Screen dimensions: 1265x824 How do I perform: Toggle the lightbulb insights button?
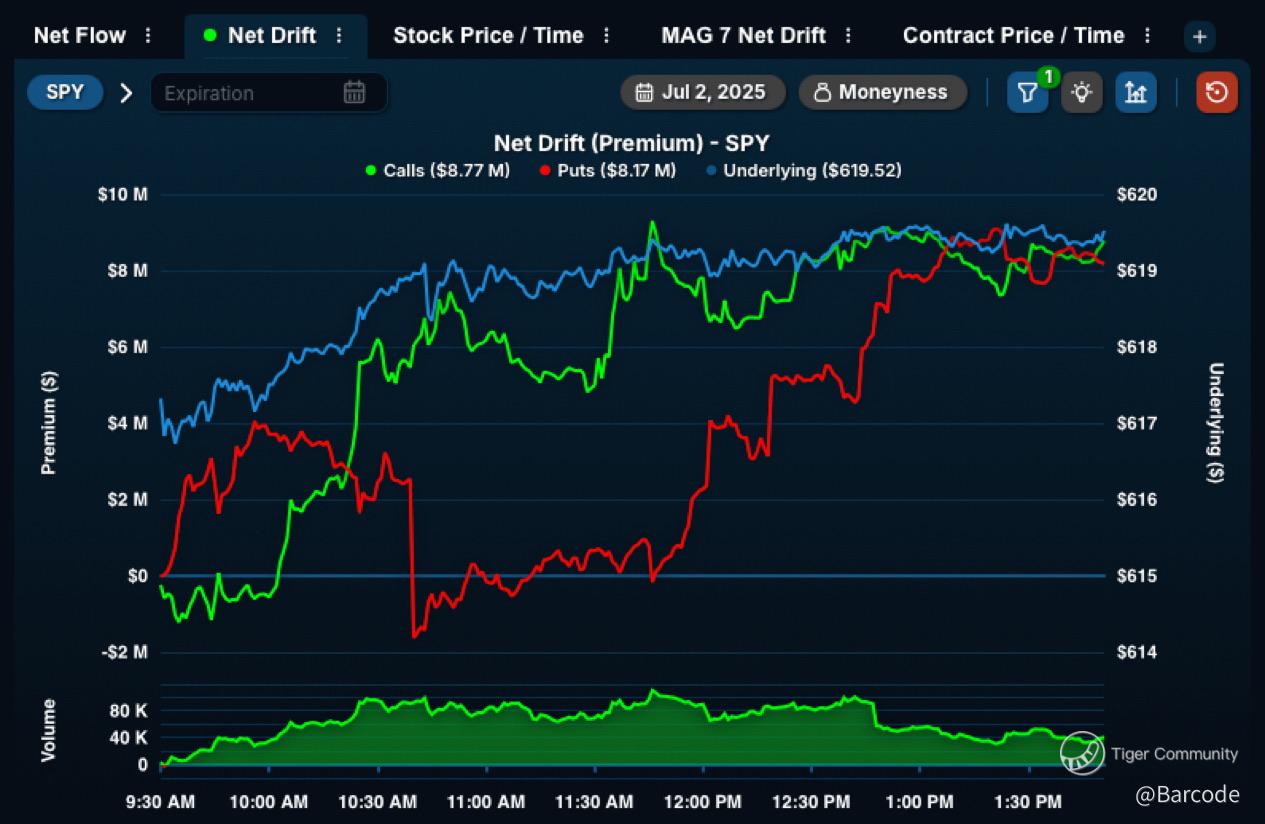1081,92
